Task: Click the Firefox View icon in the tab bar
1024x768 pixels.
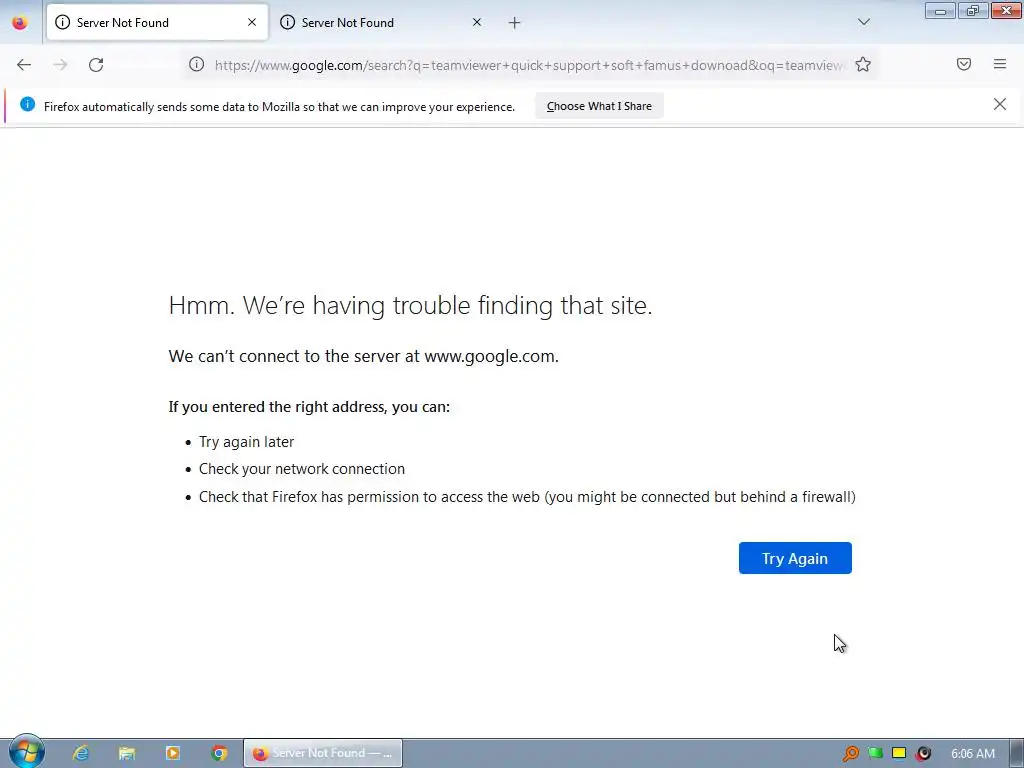Action: click(x=20, y=23)
